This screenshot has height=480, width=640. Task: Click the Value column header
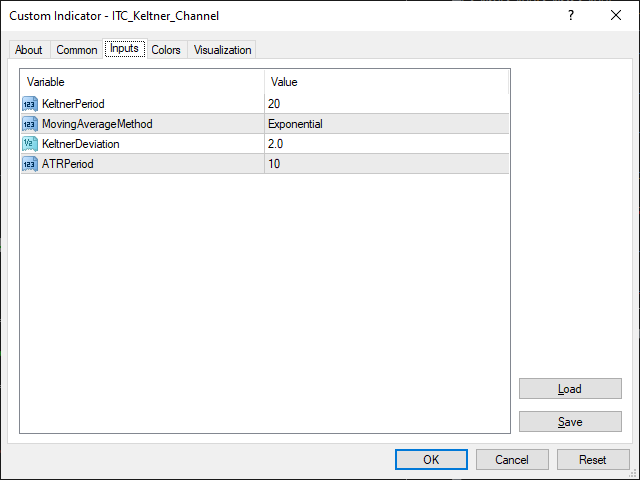click(387, 82)
